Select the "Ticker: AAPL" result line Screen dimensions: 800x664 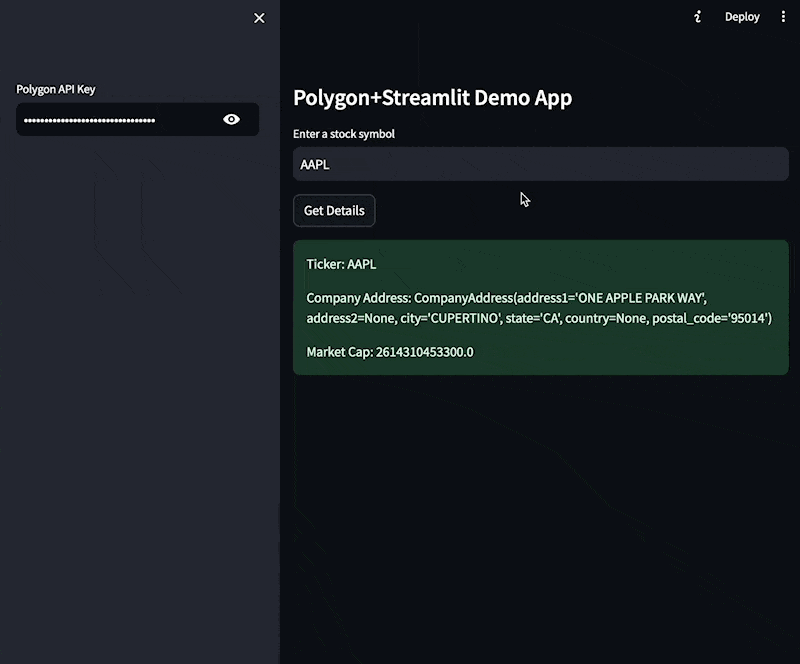point(341,265)
